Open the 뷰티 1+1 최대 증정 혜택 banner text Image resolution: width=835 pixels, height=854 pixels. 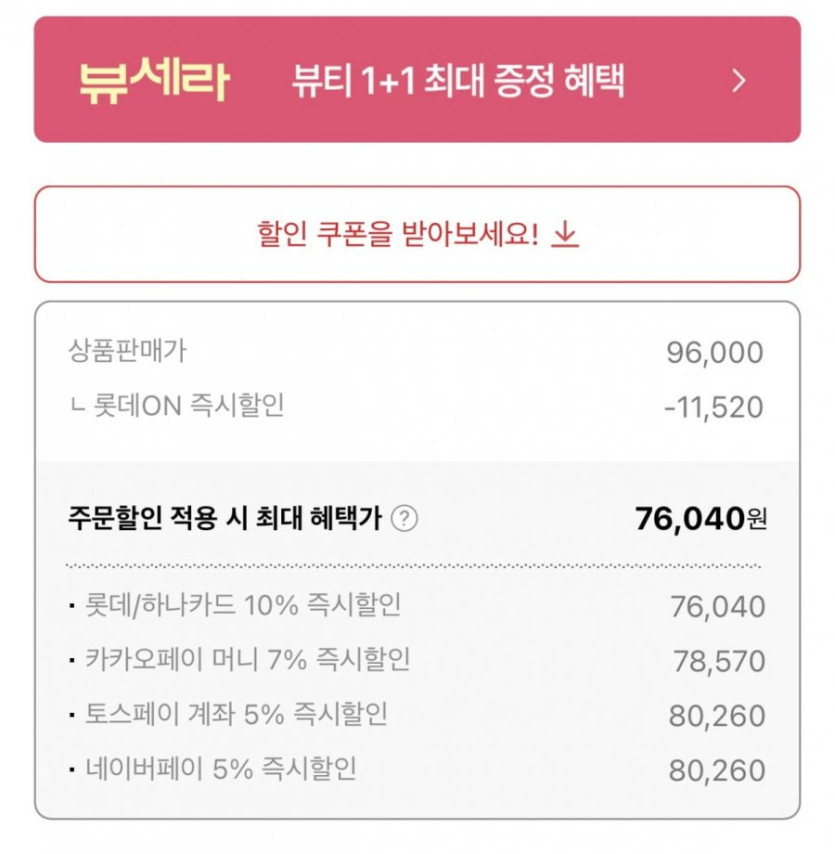tap(458, 81)
